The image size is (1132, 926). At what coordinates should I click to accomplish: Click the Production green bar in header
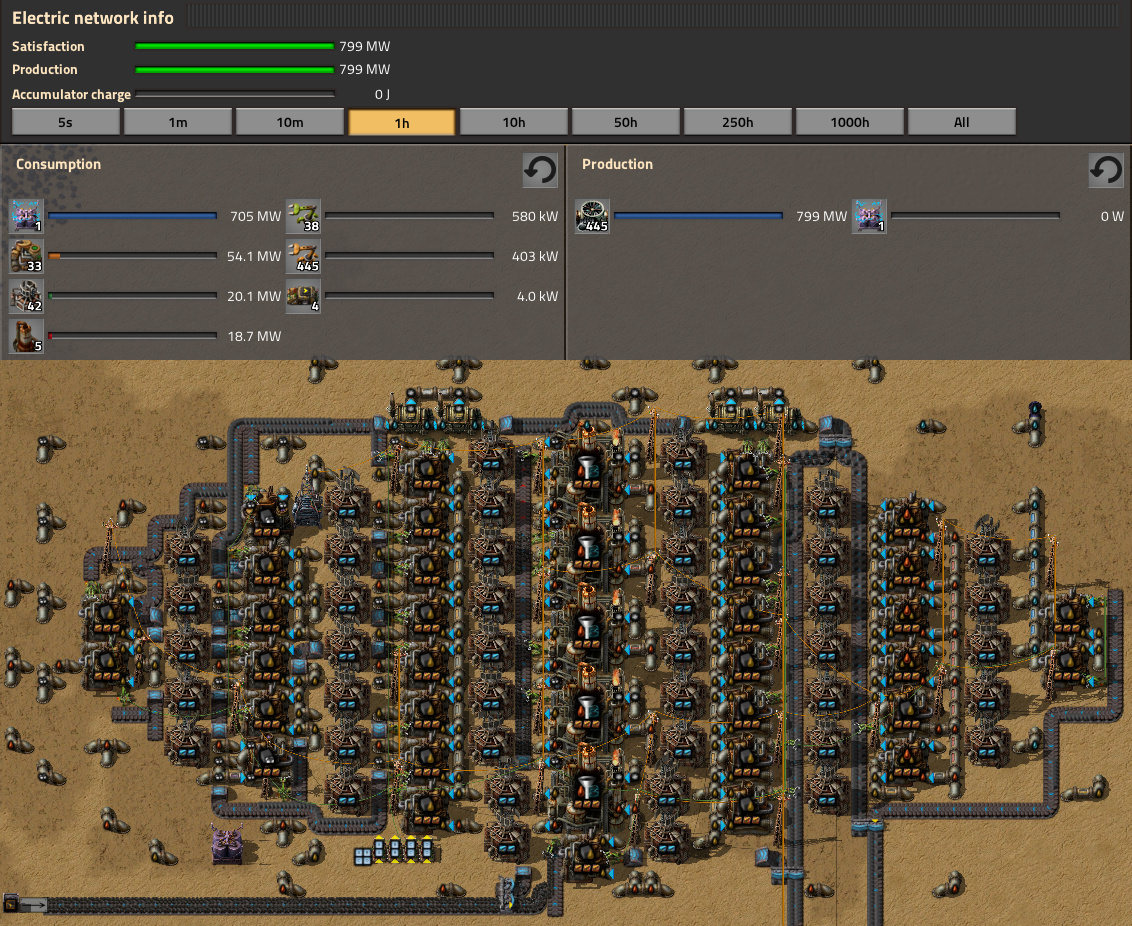tap(235, 69)
